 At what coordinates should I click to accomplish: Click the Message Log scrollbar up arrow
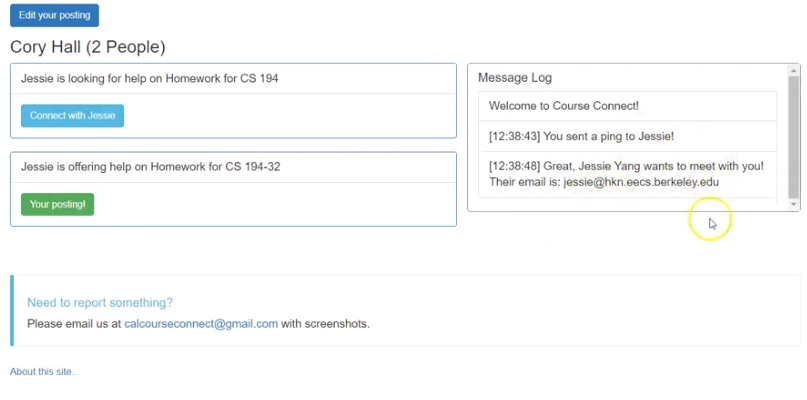tap(794, 71)
